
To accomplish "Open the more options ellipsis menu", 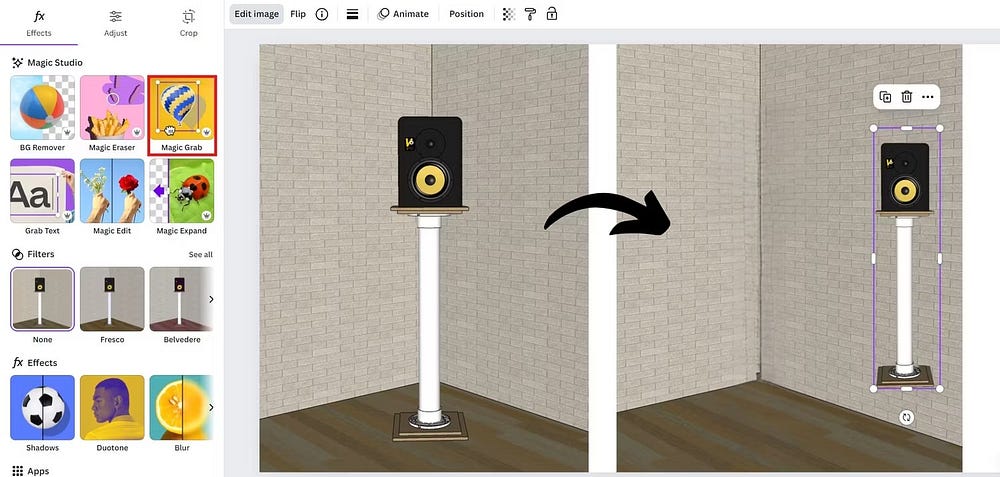I will click(x=927, y=97).
